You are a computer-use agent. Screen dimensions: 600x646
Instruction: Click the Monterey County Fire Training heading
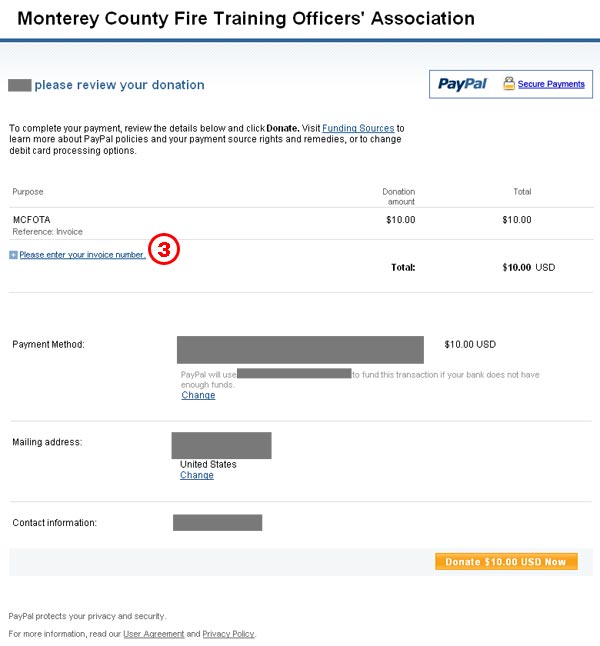(x=246, y=19)
